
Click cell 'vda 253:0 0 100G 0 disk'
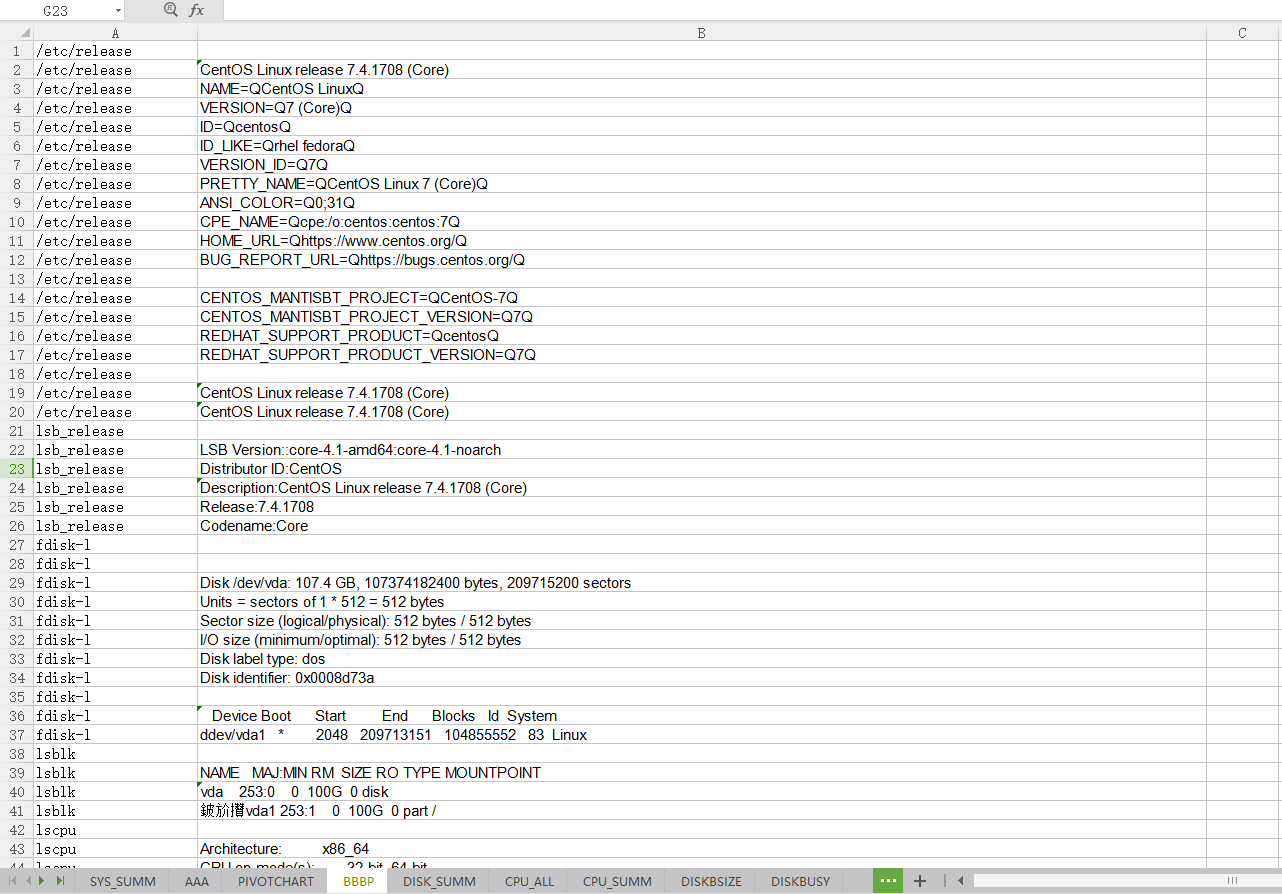coord(702,792)
